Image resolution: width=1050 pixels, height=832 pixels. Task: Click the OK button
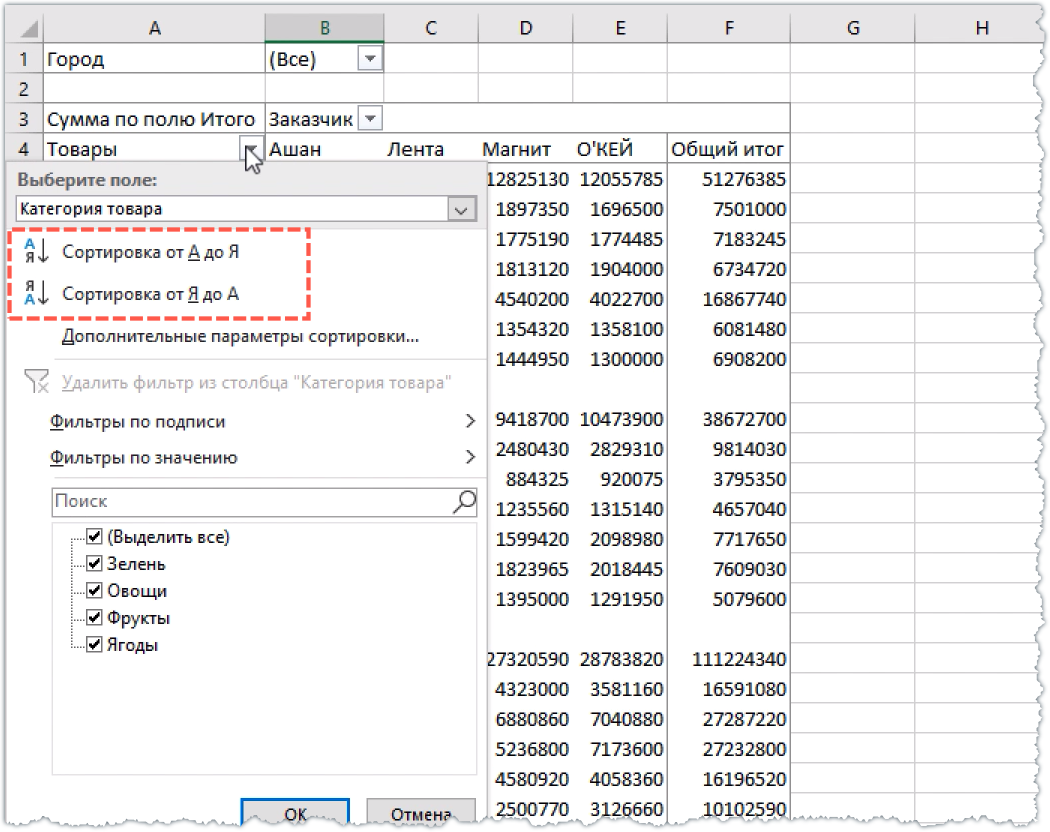pos(295,813)
